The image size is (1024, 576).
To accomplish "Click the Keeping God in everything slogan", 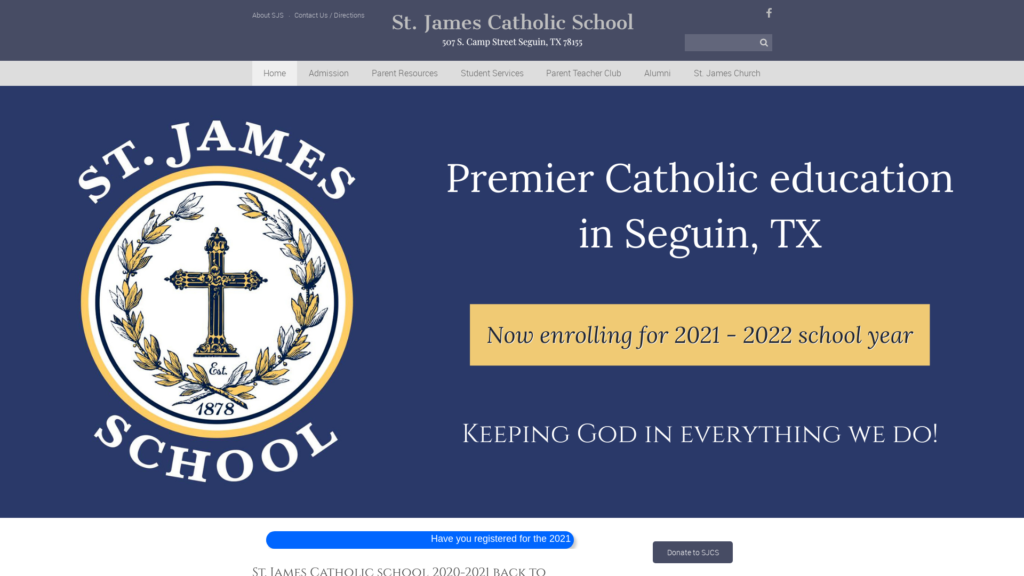I will coord(699,434).
